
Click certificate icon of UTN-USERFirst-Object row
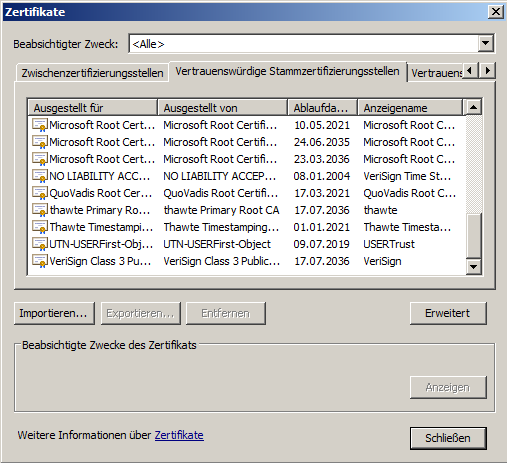pos(39,244)
